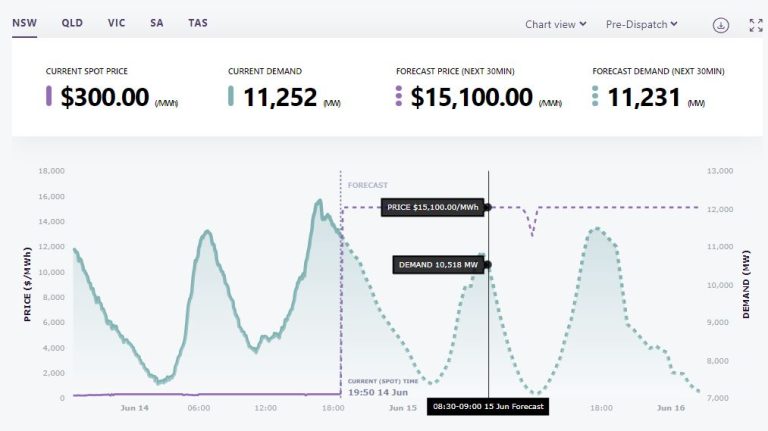The height and width of the screenshot is (431, 768).
Task: Switch to the VIC region tab
Action: (x=115, y=22)
